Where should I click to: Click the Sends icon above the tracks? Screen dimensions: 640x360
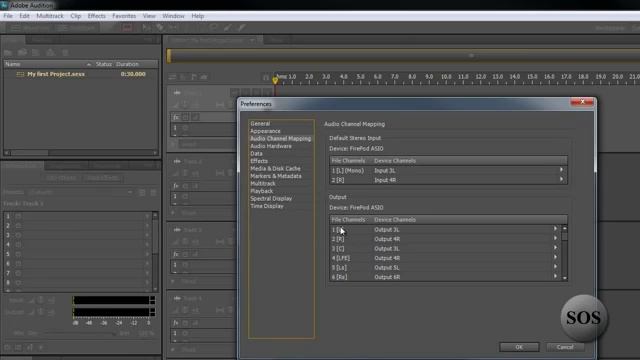[193, 77]
